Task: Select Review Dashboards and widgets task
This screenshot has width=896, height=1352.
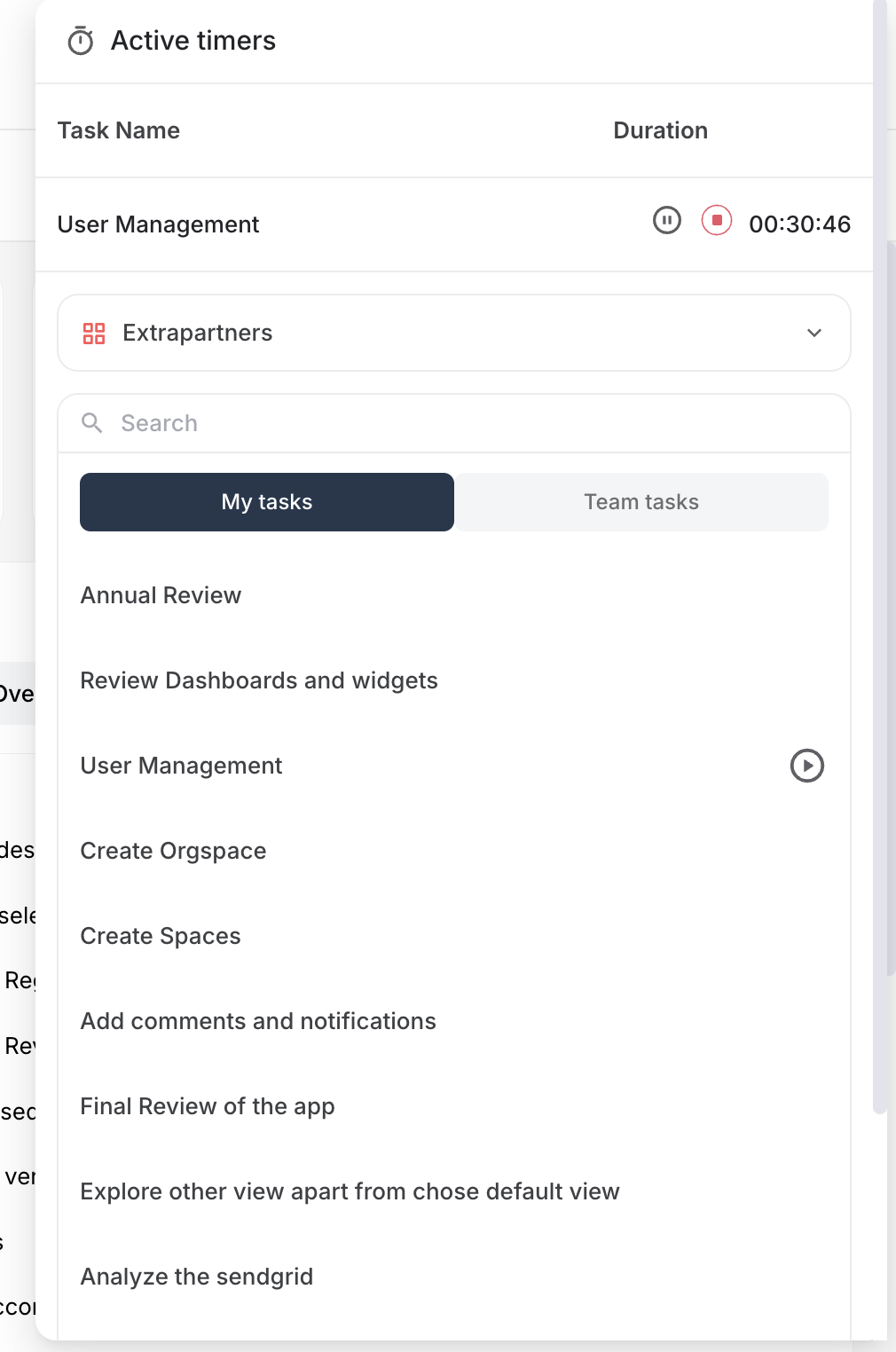Action: click(x=259, y=680)
